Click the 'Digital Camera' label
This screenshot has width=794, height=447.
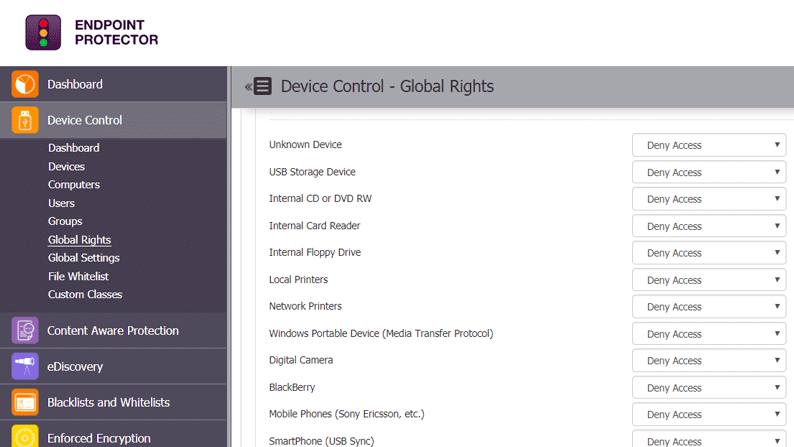pyautogui.click(x=301, y=360)
